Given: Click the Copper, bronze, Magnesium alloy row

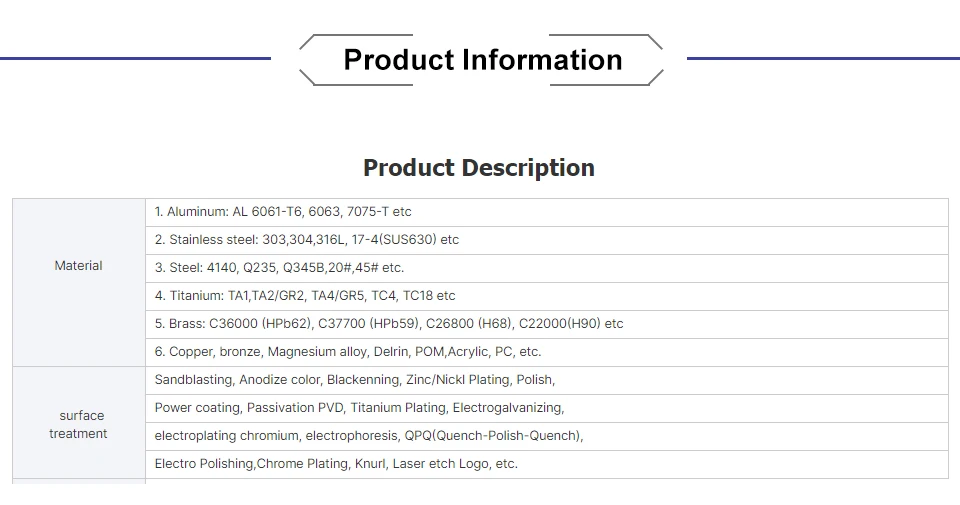Looking at the screenshot, I should tap(347, 352).
